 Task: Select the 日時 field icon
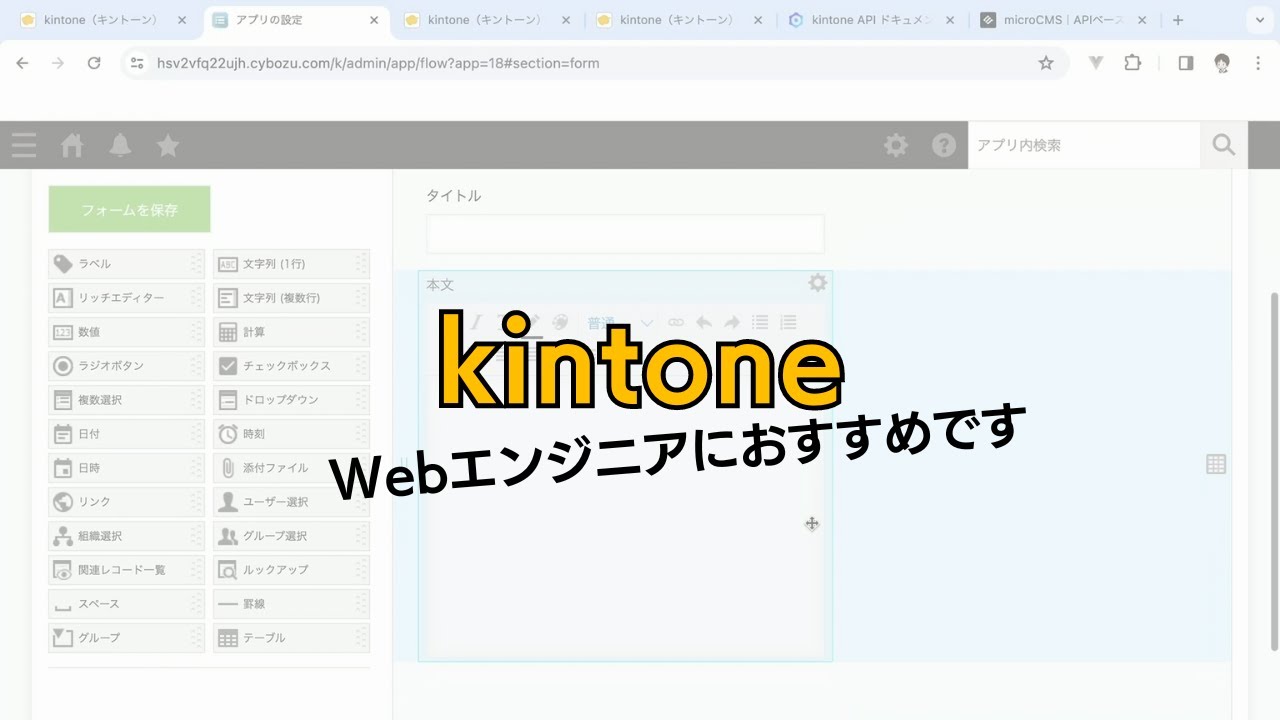pyautogui.click(x=63, y=468)
